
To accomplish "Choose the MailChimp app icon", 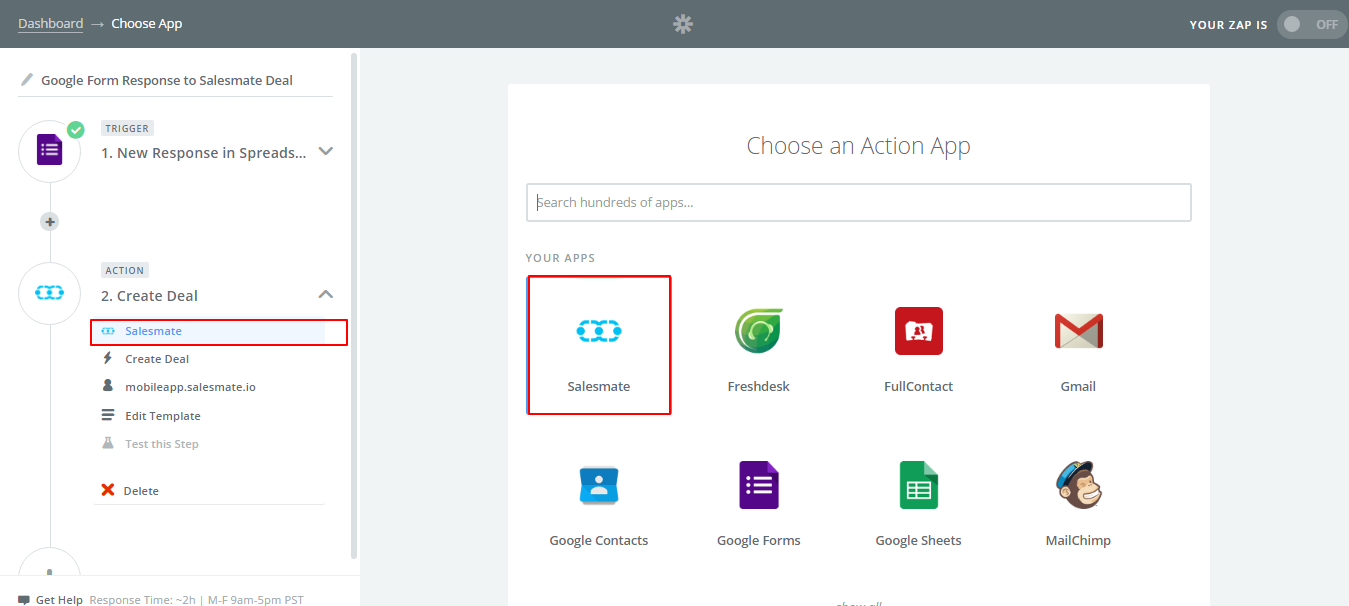I will coord(1078,485).
